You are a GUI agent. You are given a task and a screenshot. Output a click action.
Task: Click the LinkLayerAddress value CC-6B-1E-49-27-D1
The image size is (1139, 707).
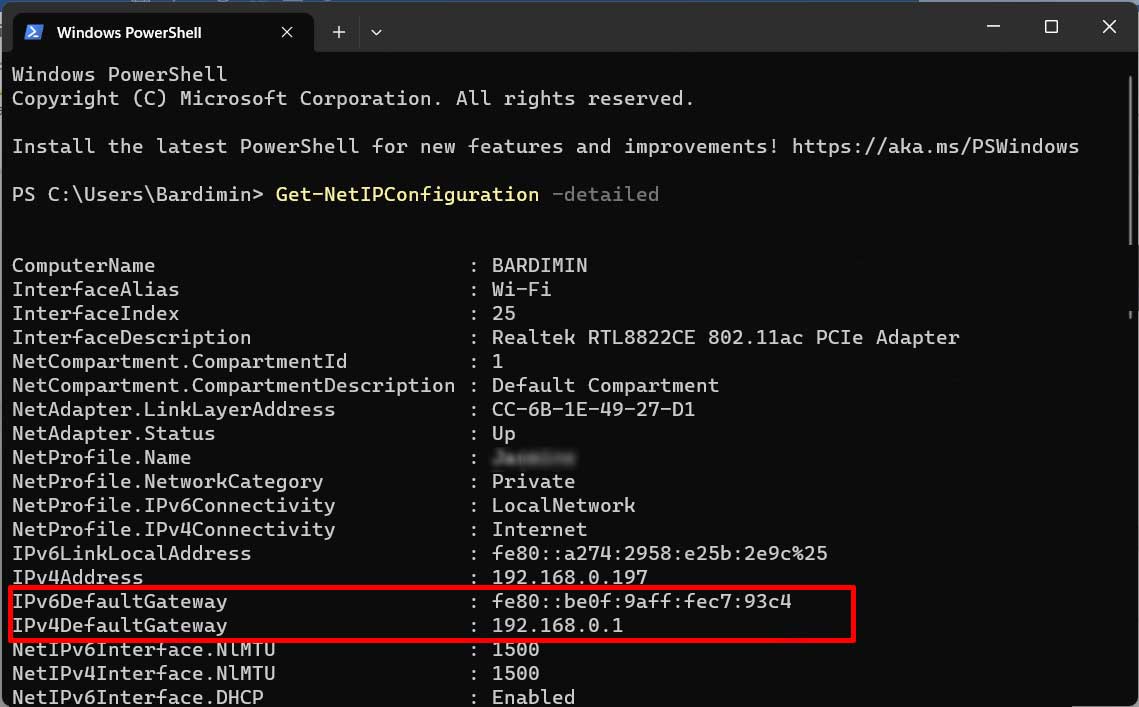click(593, 410)
